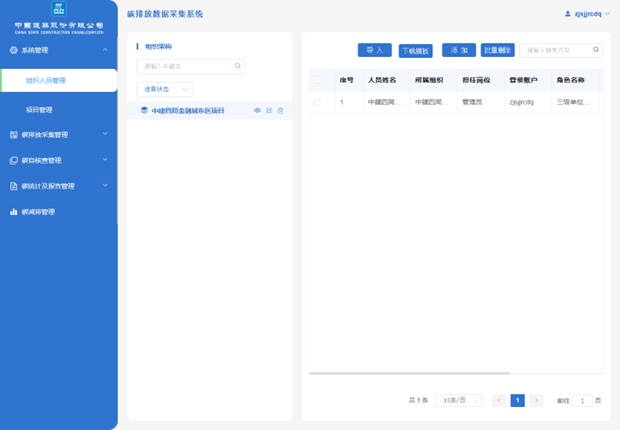Click the eye icon on 中建四局金融城东区项目 row
The width and height of the screenshot is (620, 430).
(257, 110)
